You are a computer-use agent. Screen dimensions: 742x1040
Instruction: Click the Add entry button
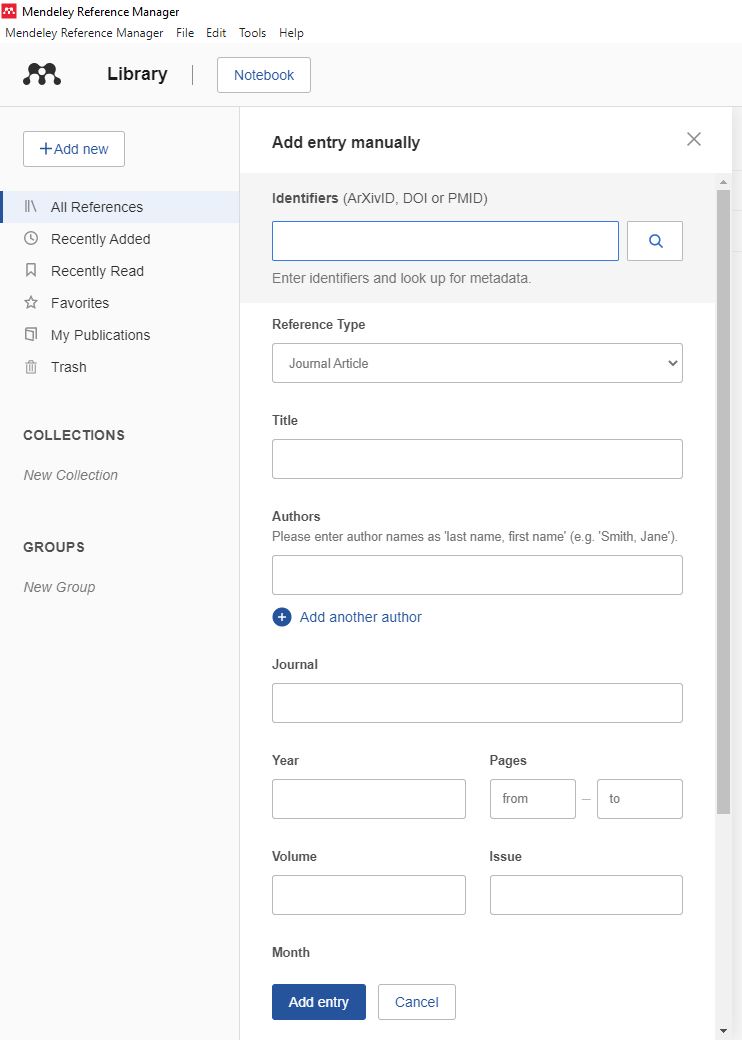coord(318,1001)
